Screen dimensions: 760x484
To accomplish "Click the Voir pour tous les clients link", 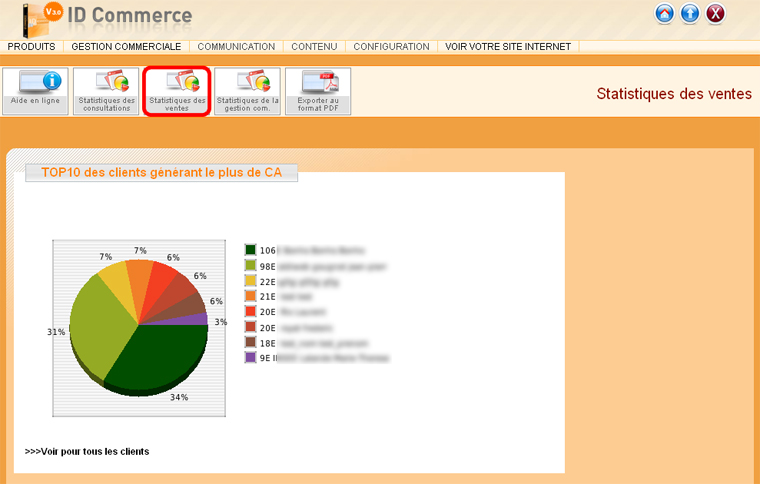I will point(87,452).
